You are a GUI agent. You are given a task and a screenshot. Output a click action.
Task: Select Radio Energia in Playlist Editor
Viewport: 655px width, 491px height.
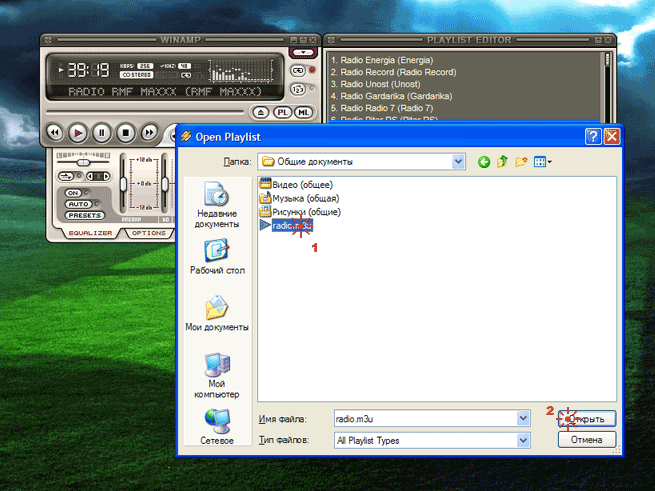pos(382,60)
